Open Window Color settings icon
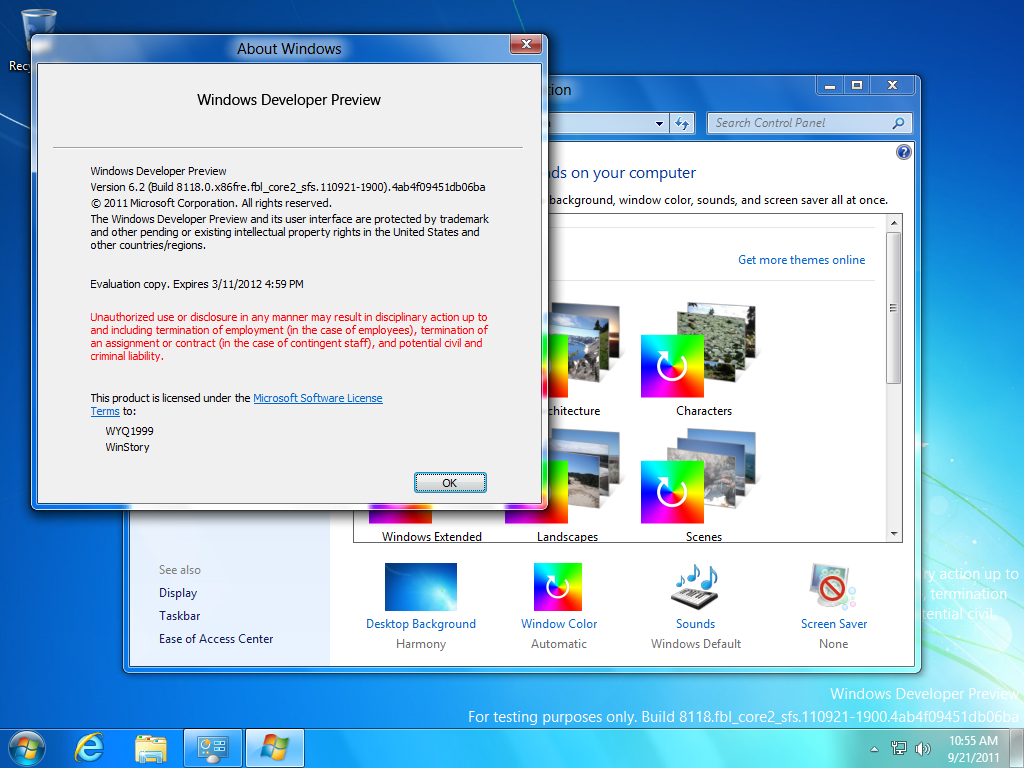The height and width of the screenshot is (768, 1024). pos(558,586)
